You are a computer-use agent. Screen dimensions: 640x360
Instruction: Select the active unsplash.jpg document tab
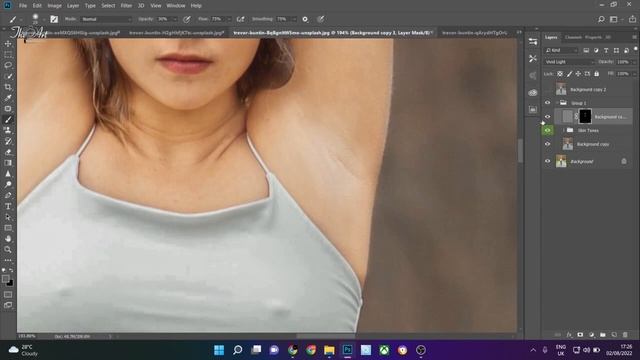click(333, 33)
